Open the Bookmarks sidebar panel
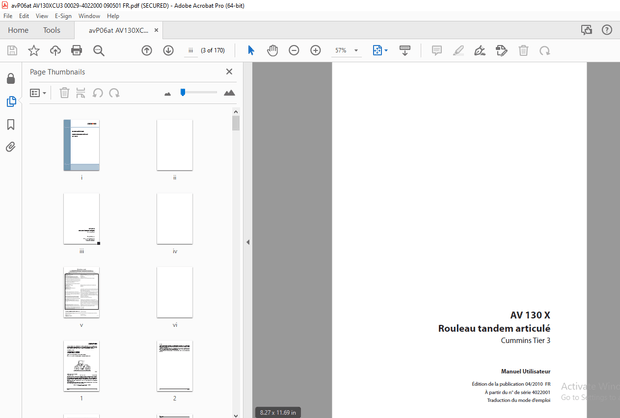 point(11,125)
